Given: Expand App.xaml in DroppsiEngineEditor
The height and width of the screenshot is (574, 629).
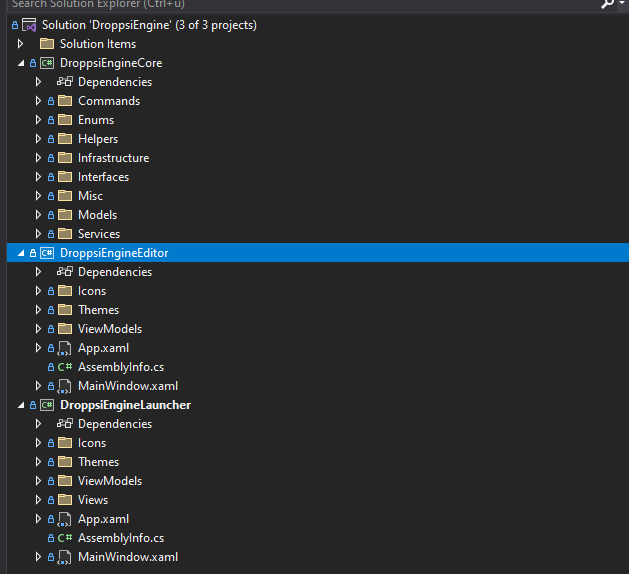Looking at the screenshot, I should click(38, 347).
